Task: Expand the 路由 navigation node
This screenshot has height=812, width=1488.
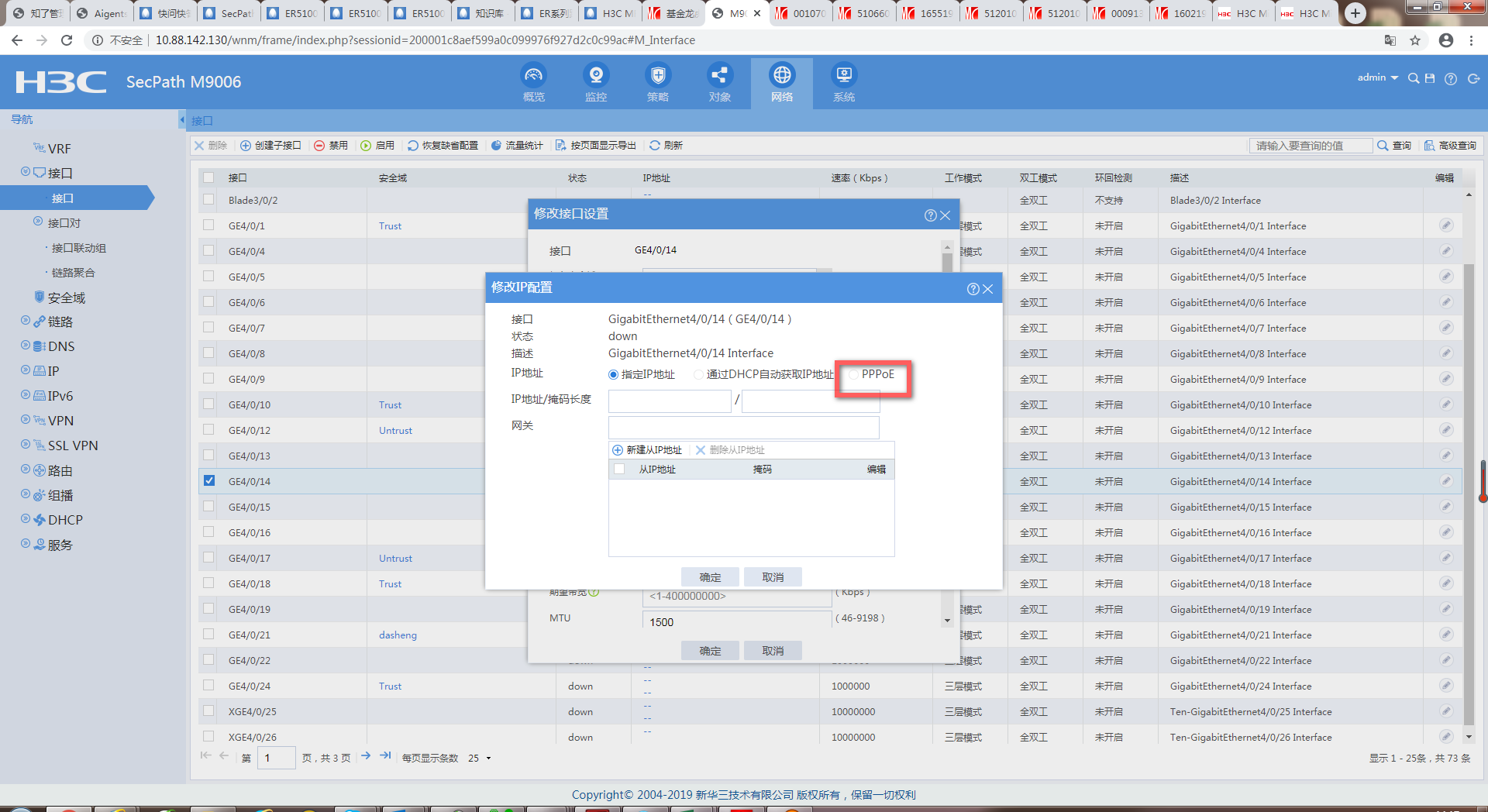Action: click(26, 470)
